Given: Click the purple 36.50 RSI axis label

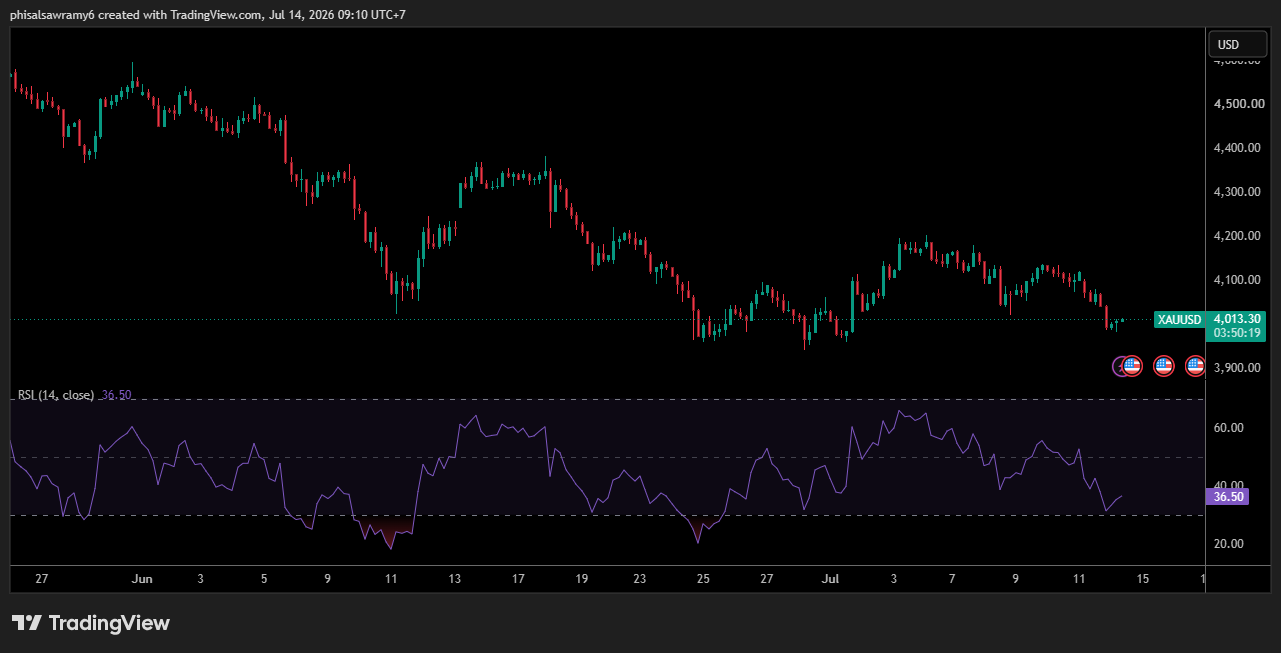Looking at the screenshot, I should (x=1229, y=496).
